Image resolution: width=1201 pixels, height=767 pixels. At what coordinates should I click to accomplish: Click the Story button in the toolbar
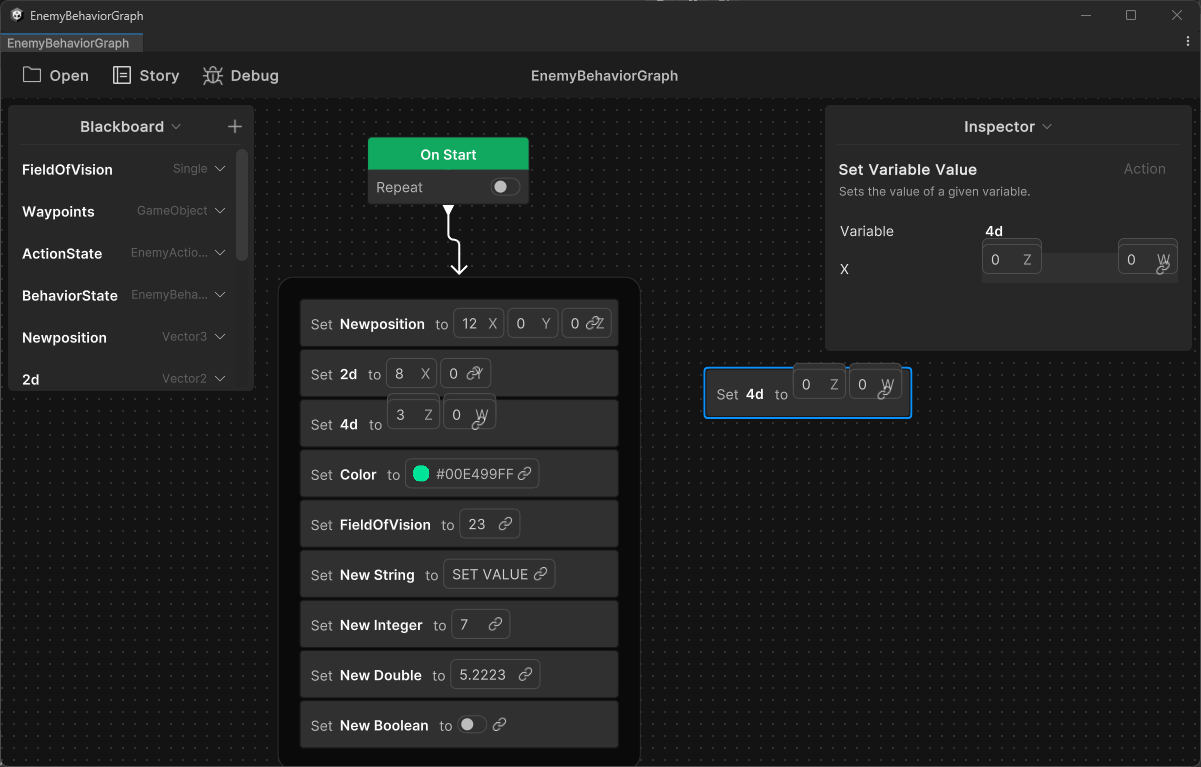point(145,75)
